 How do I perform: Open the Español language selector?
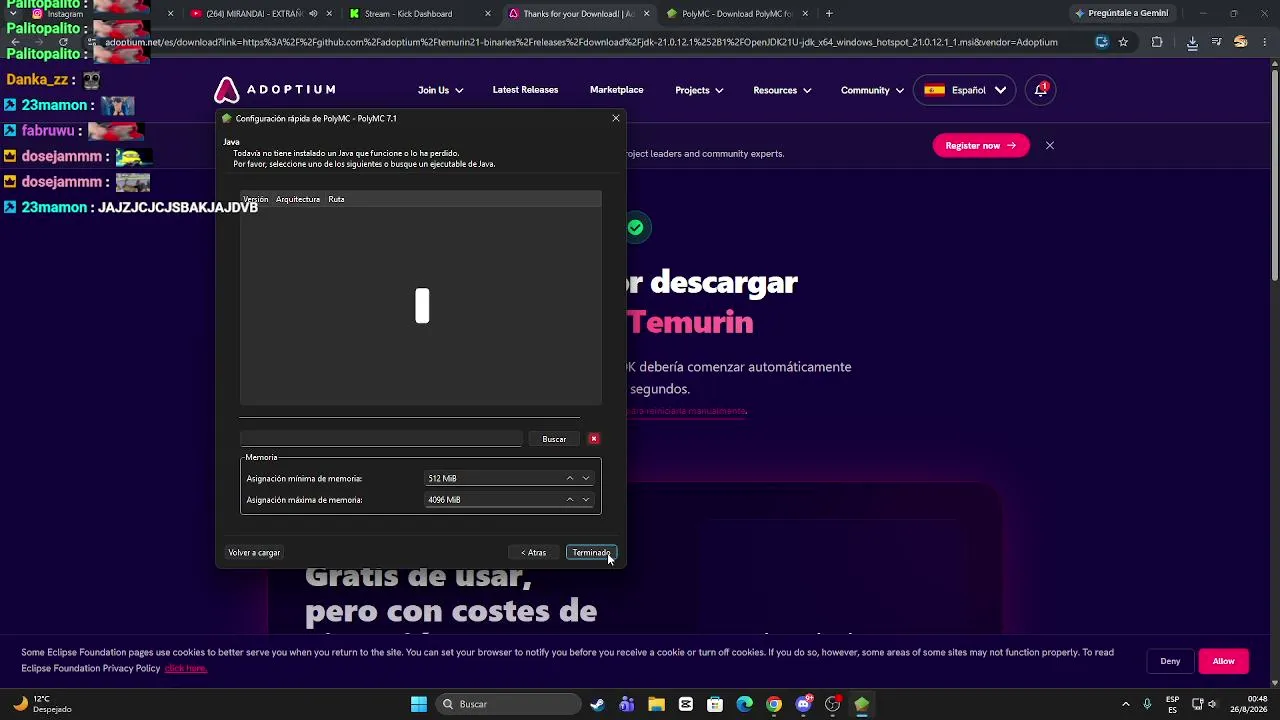pos(965,90)
